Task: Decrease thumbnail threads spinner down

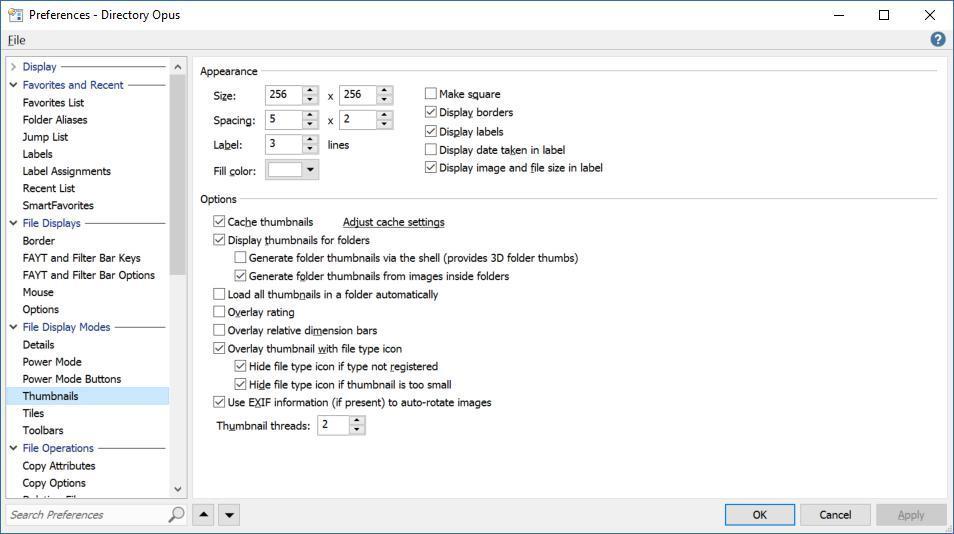Action: pyautogui.click(x=357, y=429)
